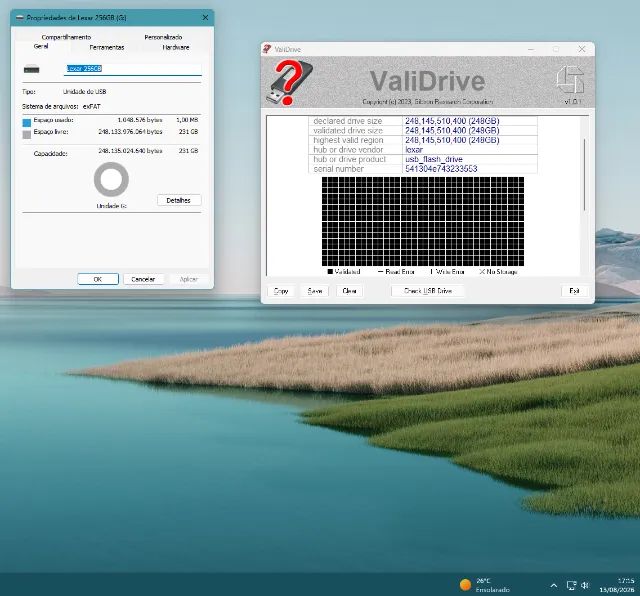The image size is (640, 596).
Task: Switch to the Hardware tab
Action: point(176,47)
